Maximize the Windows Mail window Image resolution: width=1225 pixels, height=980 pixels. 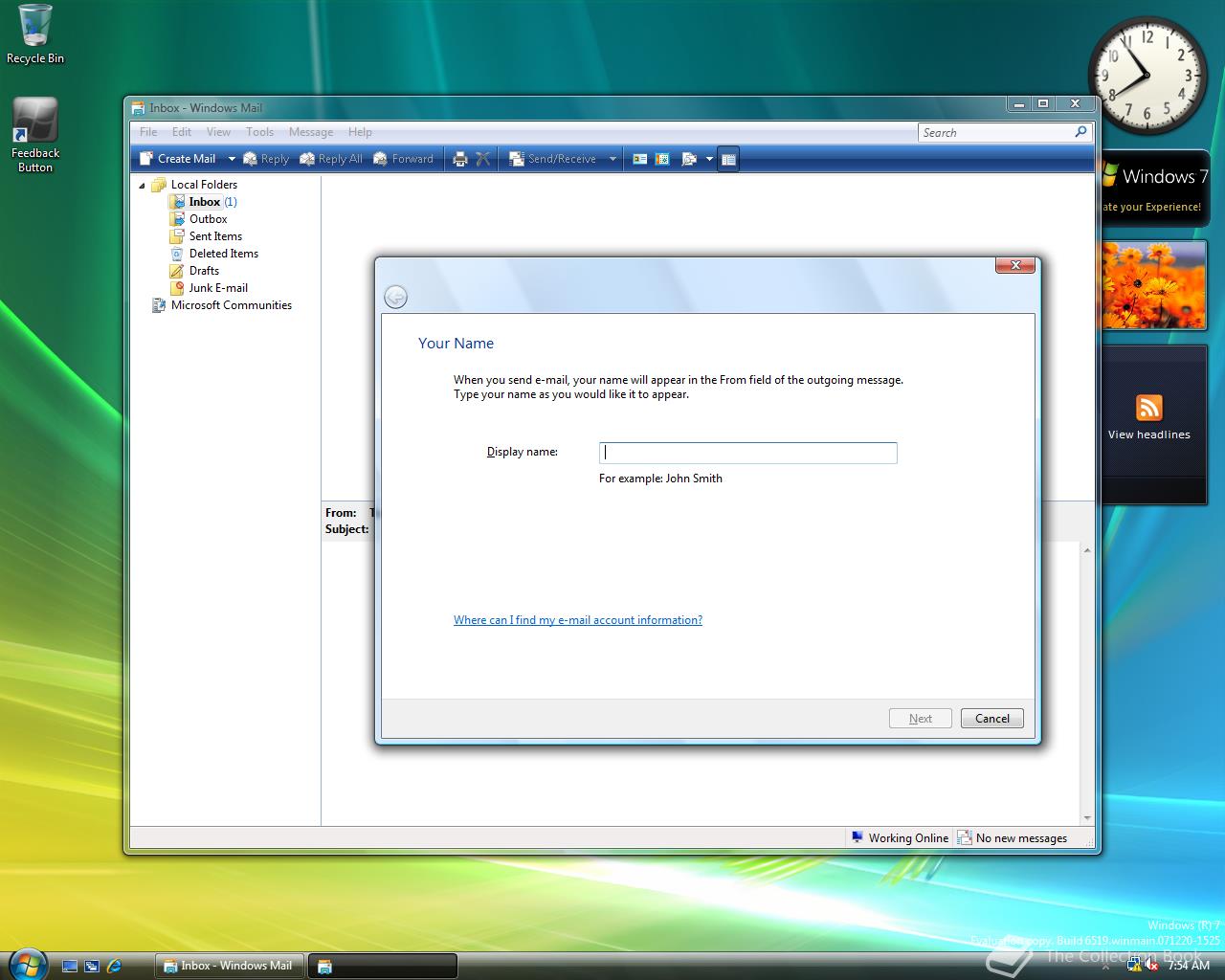(1043, 103)
